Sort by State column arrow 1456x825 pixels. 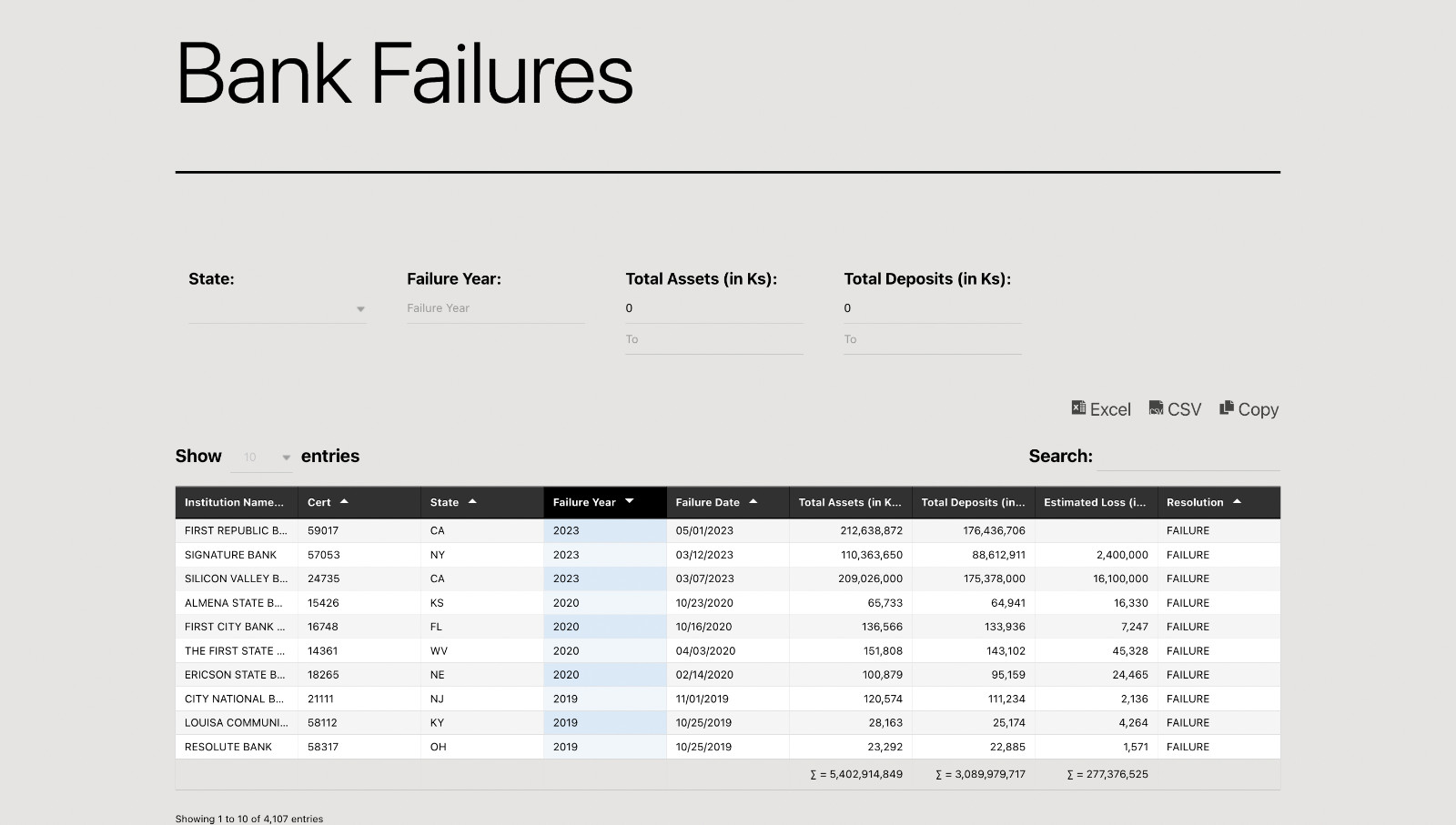[472, 502]
